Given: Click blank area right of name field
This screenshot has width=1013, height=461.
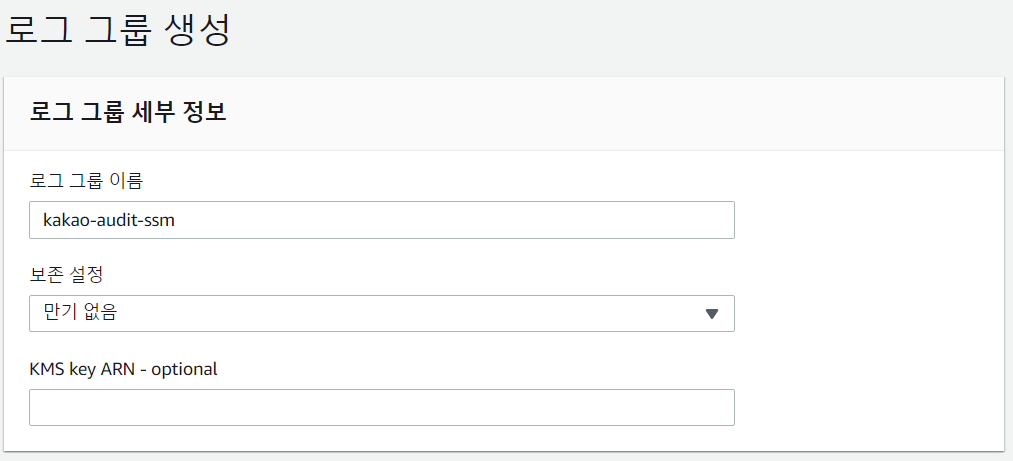Looking at the screenshot, I should pos(860,220).
